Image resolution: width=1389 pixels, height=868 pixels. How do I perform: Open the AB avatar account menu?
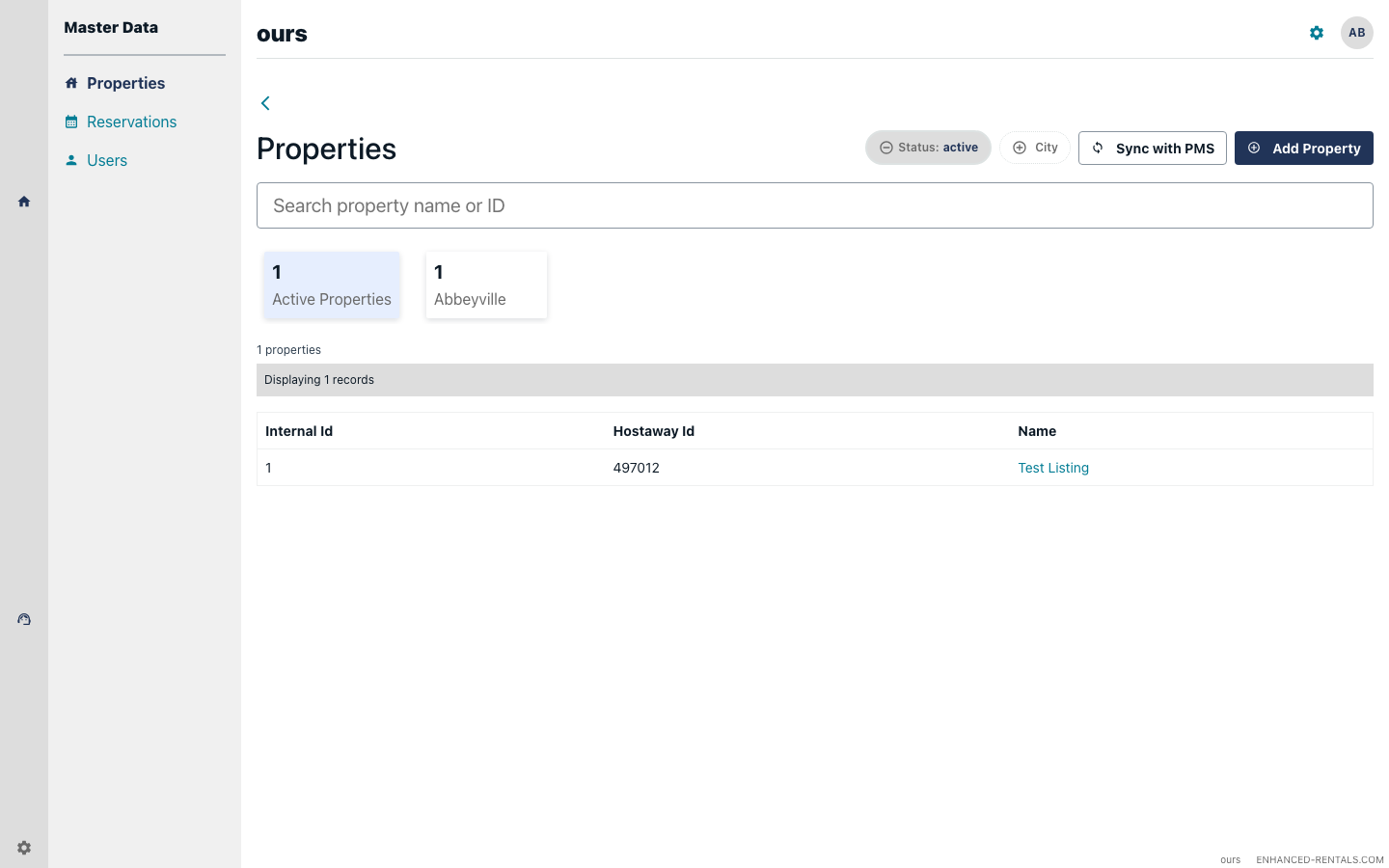1356,32
